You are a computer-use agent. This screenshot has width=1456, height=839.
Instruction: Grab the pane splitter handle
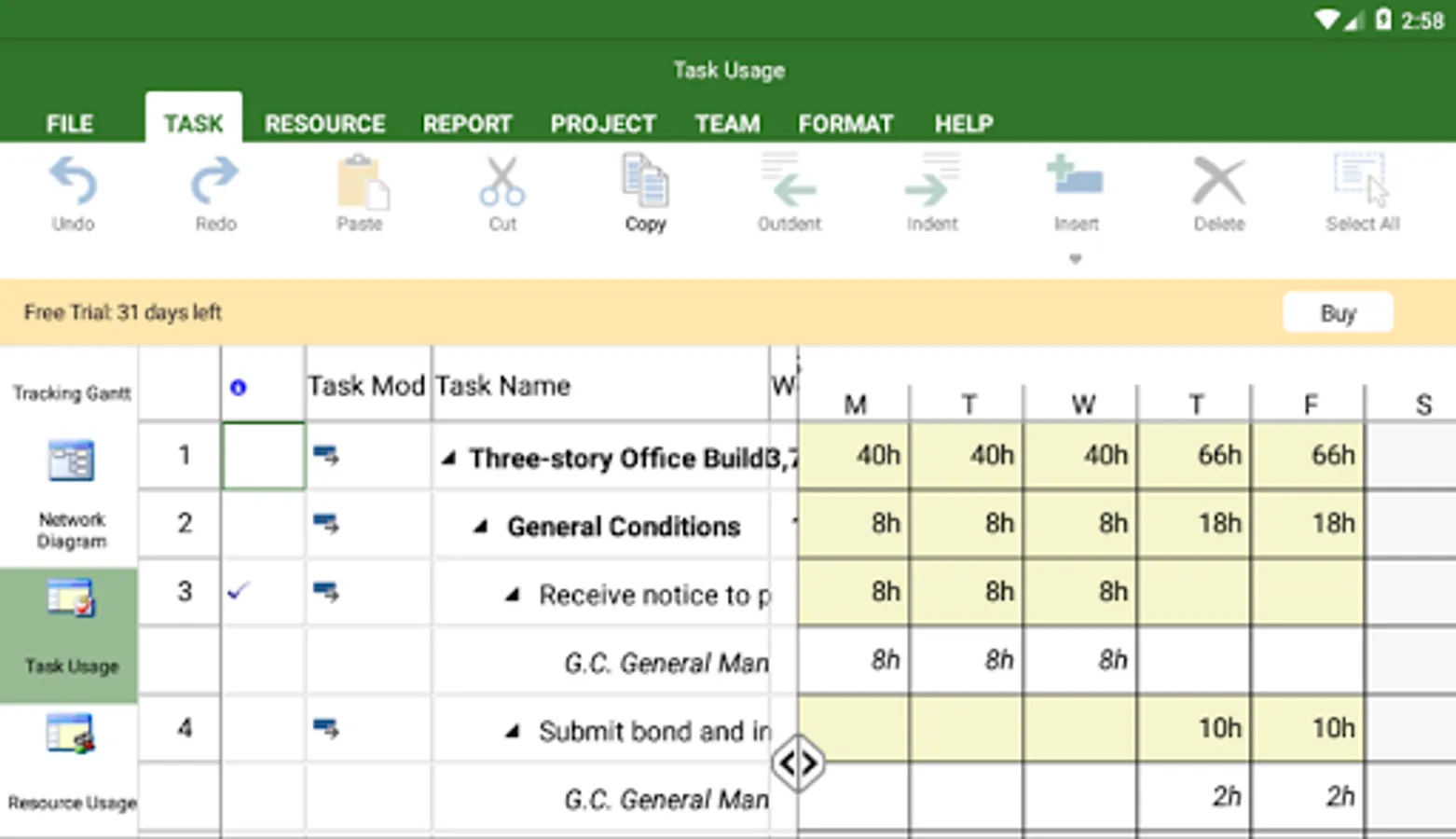(798, 763)
